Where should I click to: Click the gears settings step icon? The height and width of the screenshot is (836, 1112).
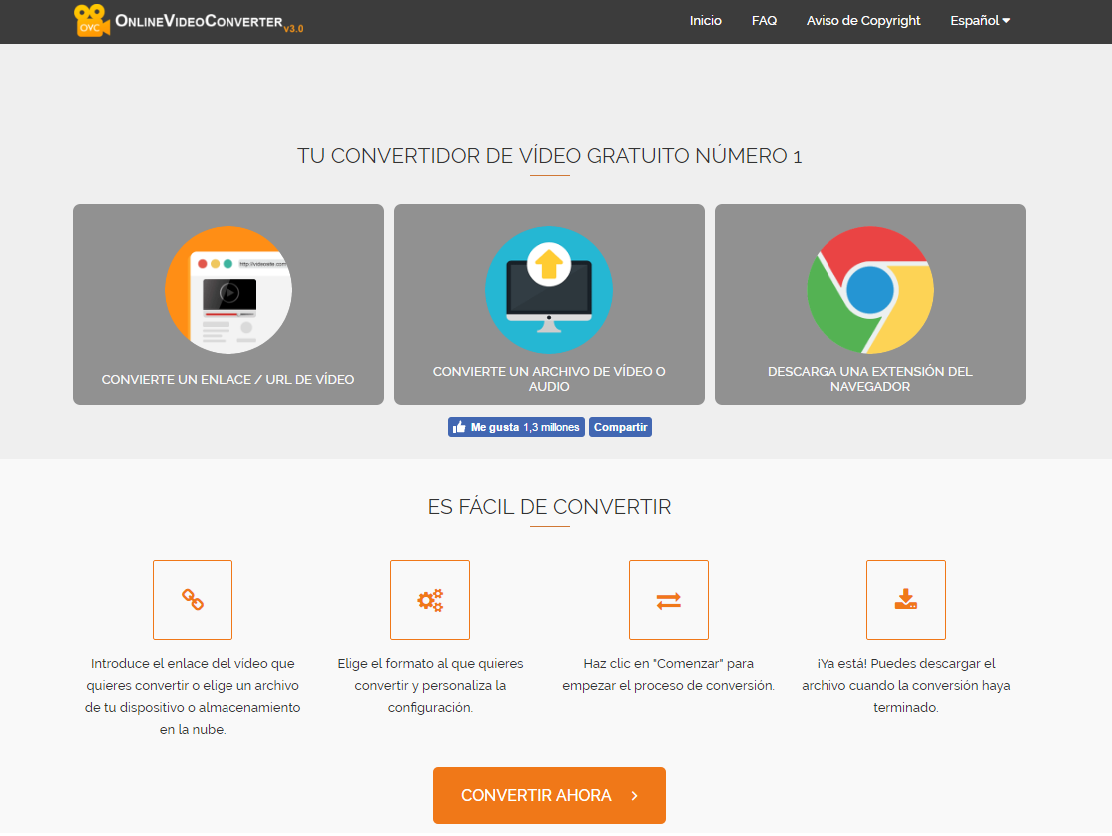[x=430, y=600]
